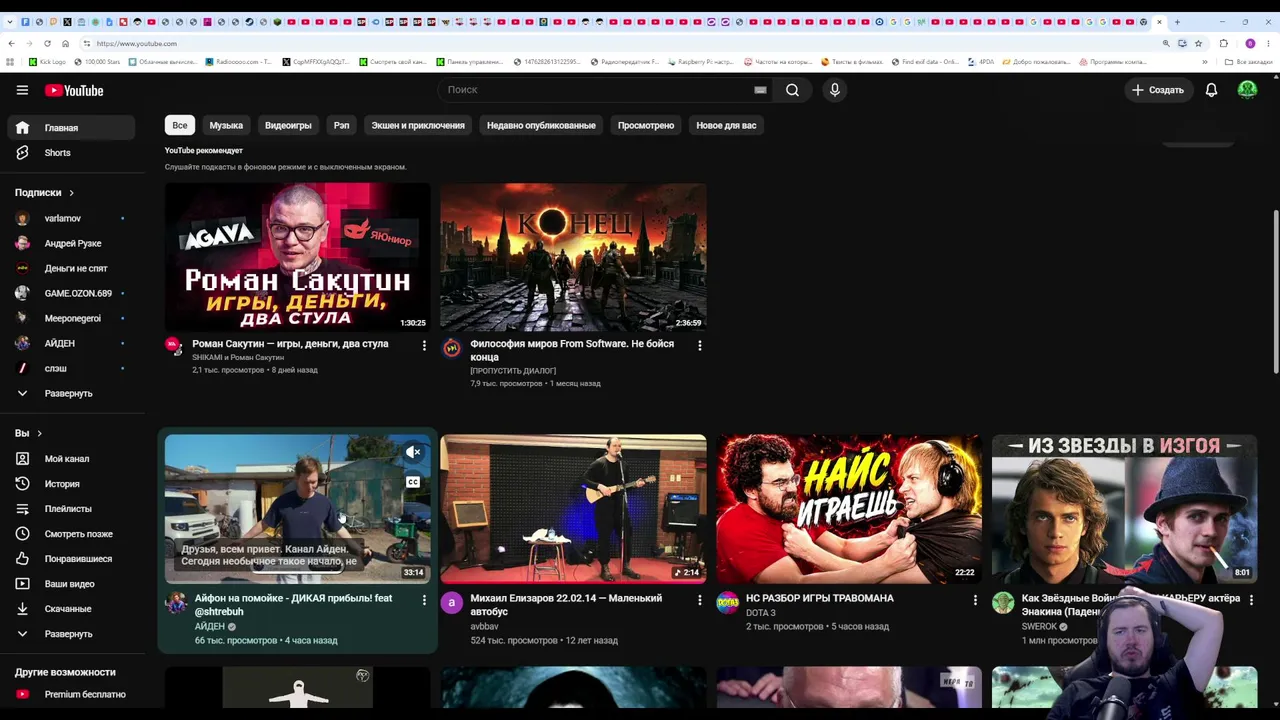Select the Видеоигры filter chip
Screen dimensions: 1280x720
click(x=288, y=125)
